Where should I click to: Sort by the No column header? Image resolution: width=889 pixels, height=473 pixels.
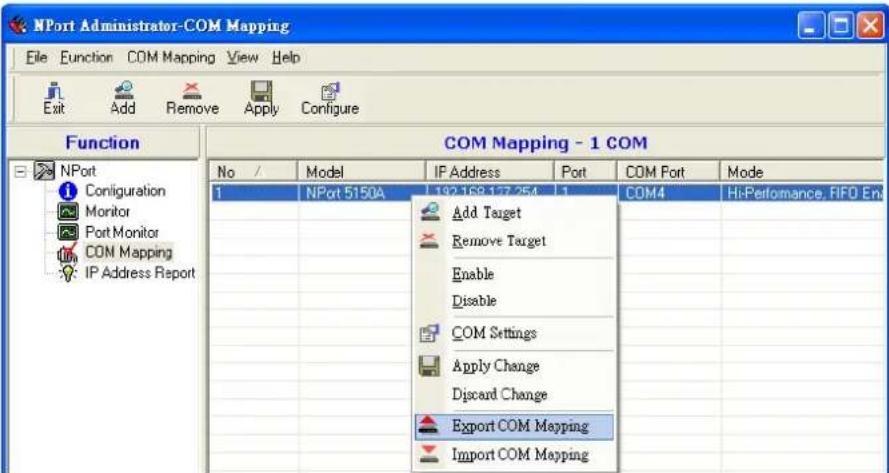pos(253,172)
